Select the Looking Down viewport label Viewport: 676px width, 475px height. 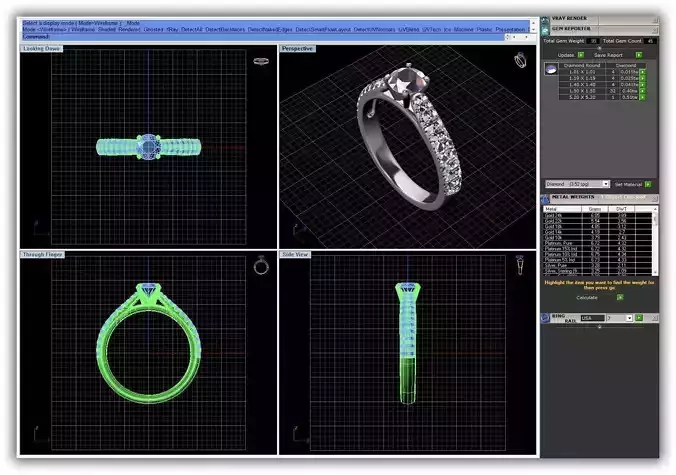[41, 49]
